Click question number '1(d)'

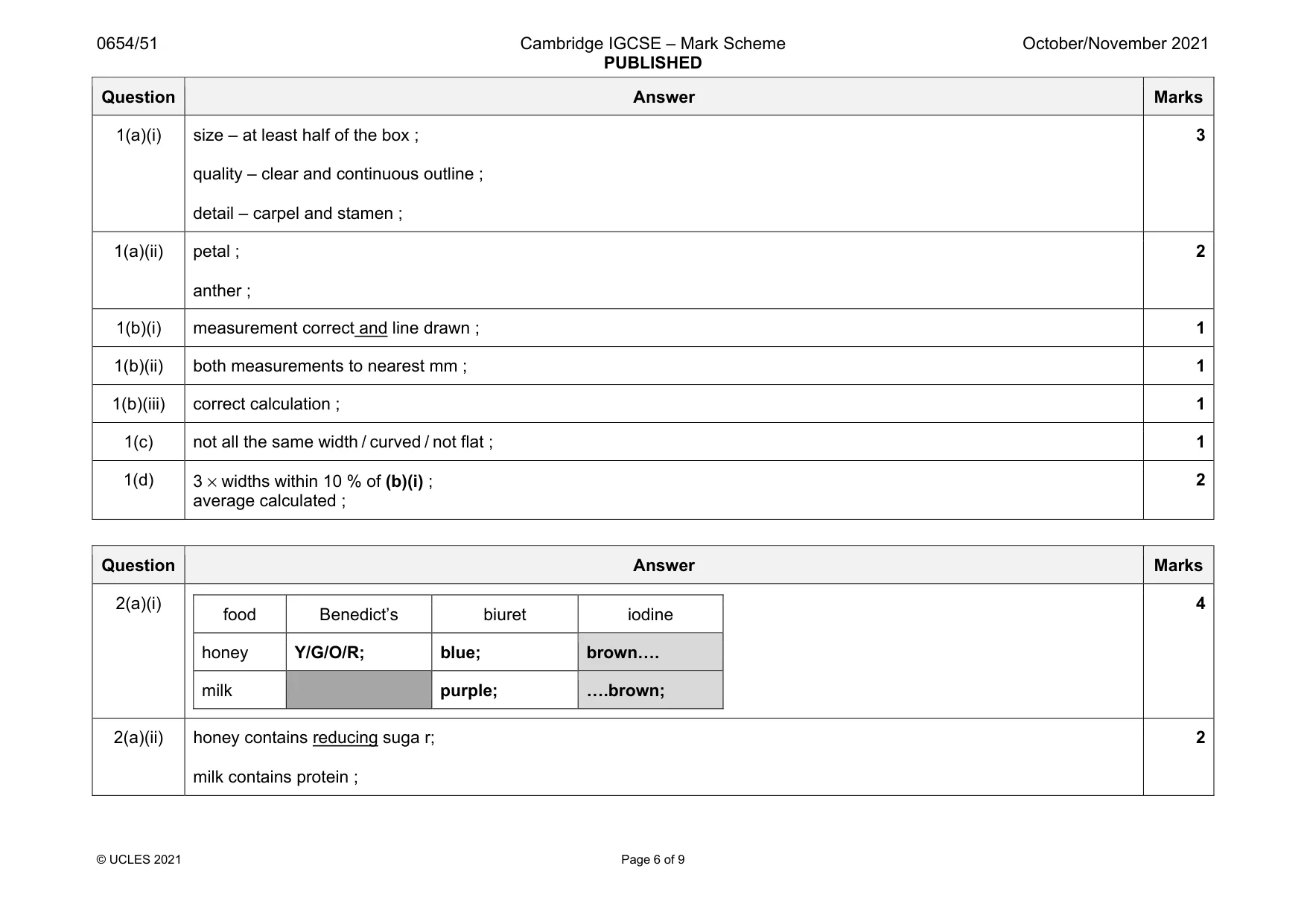[x=139, y=479]
